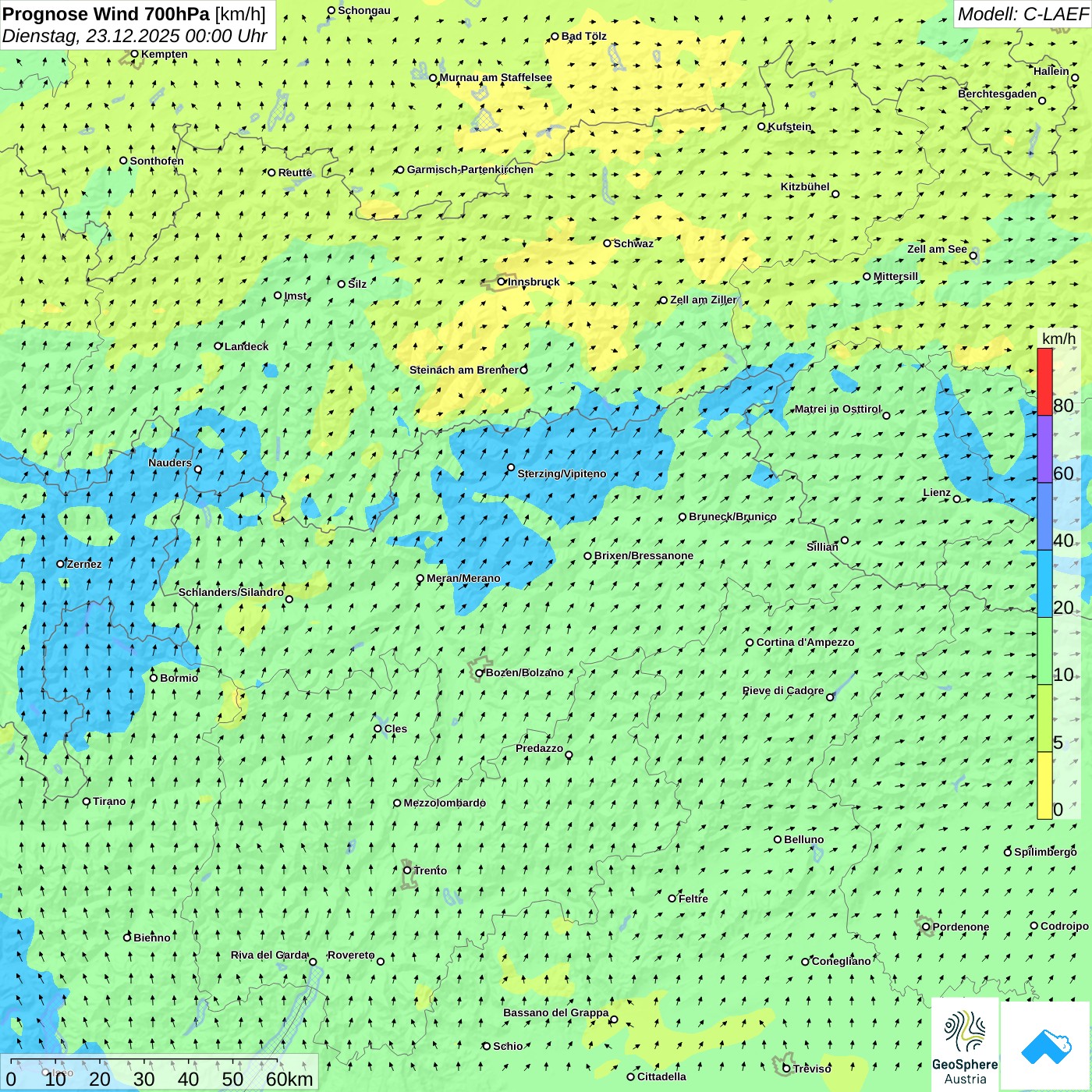The width and height of the screenshot is (1092, 1092).
Task: Click the Matrei in Osttirol label
Action: (837, 409)
